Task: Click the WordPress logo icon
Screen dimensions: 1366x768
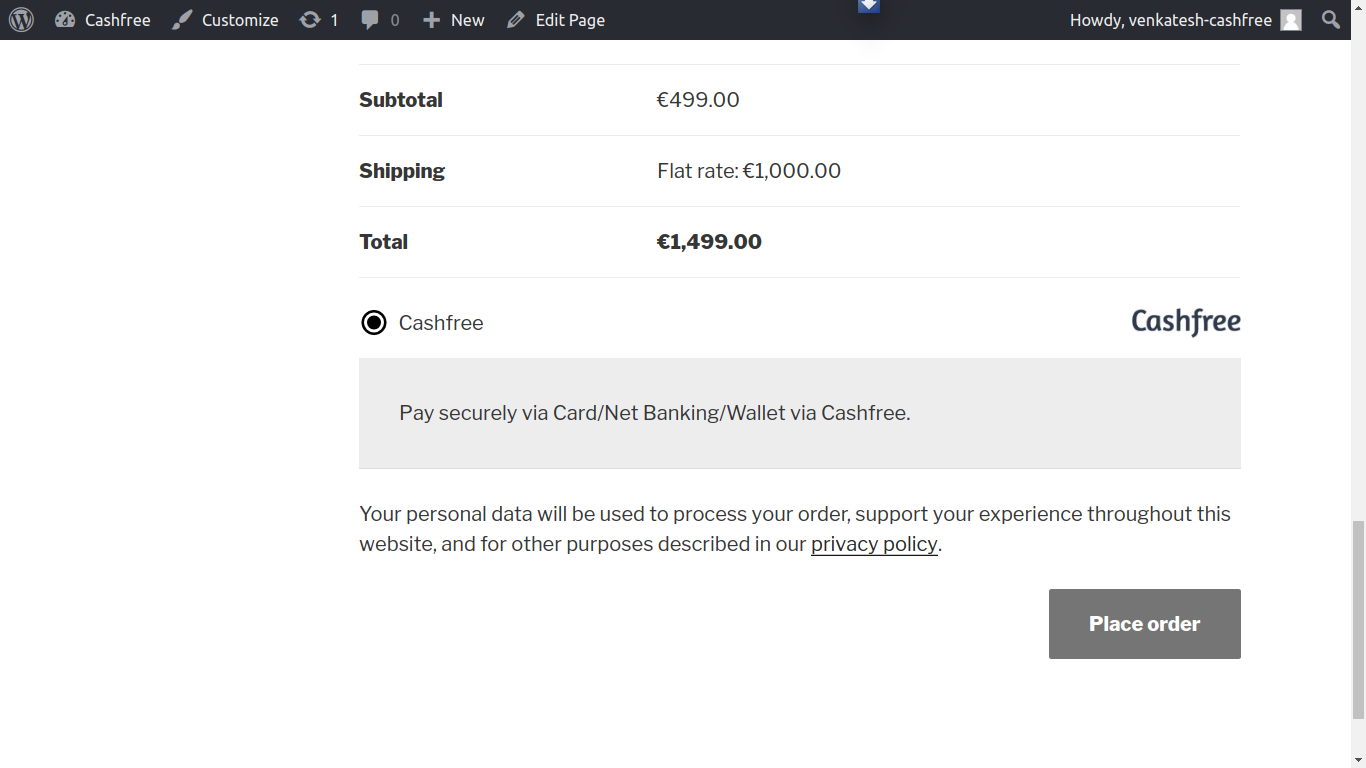Action: click(x=21, y=20)
